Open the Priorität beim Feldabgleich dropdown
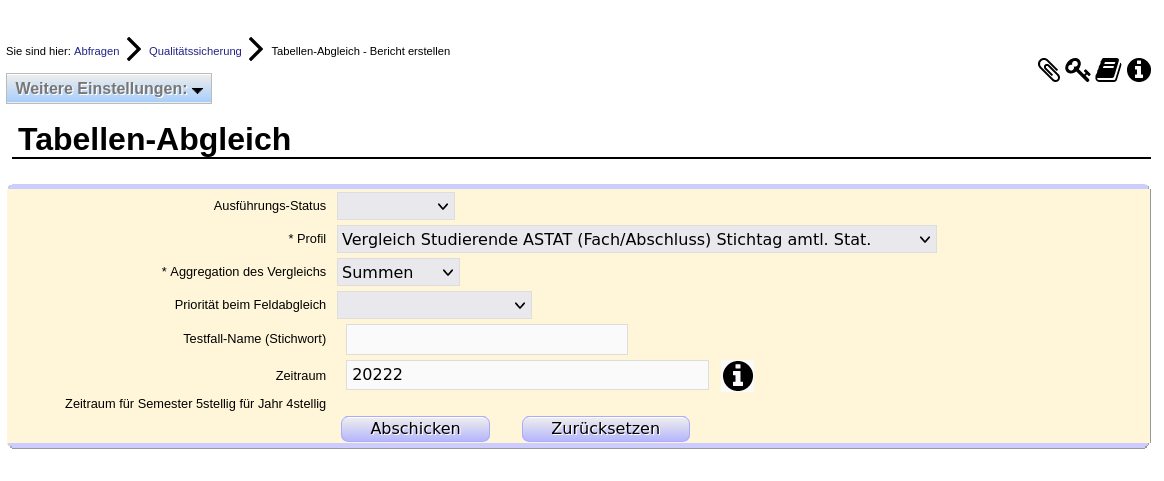 click(434, 305)
